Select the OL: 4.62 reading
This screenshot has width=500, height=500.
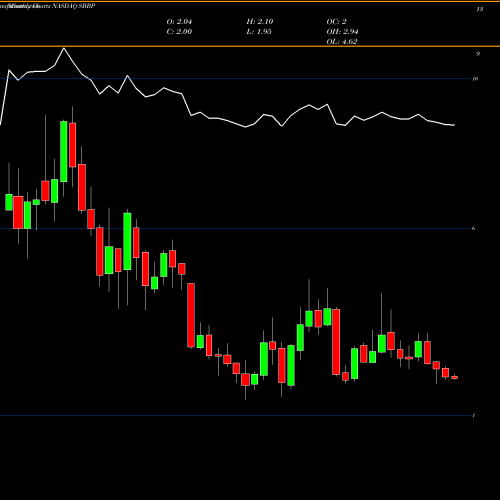coord(342,42)
